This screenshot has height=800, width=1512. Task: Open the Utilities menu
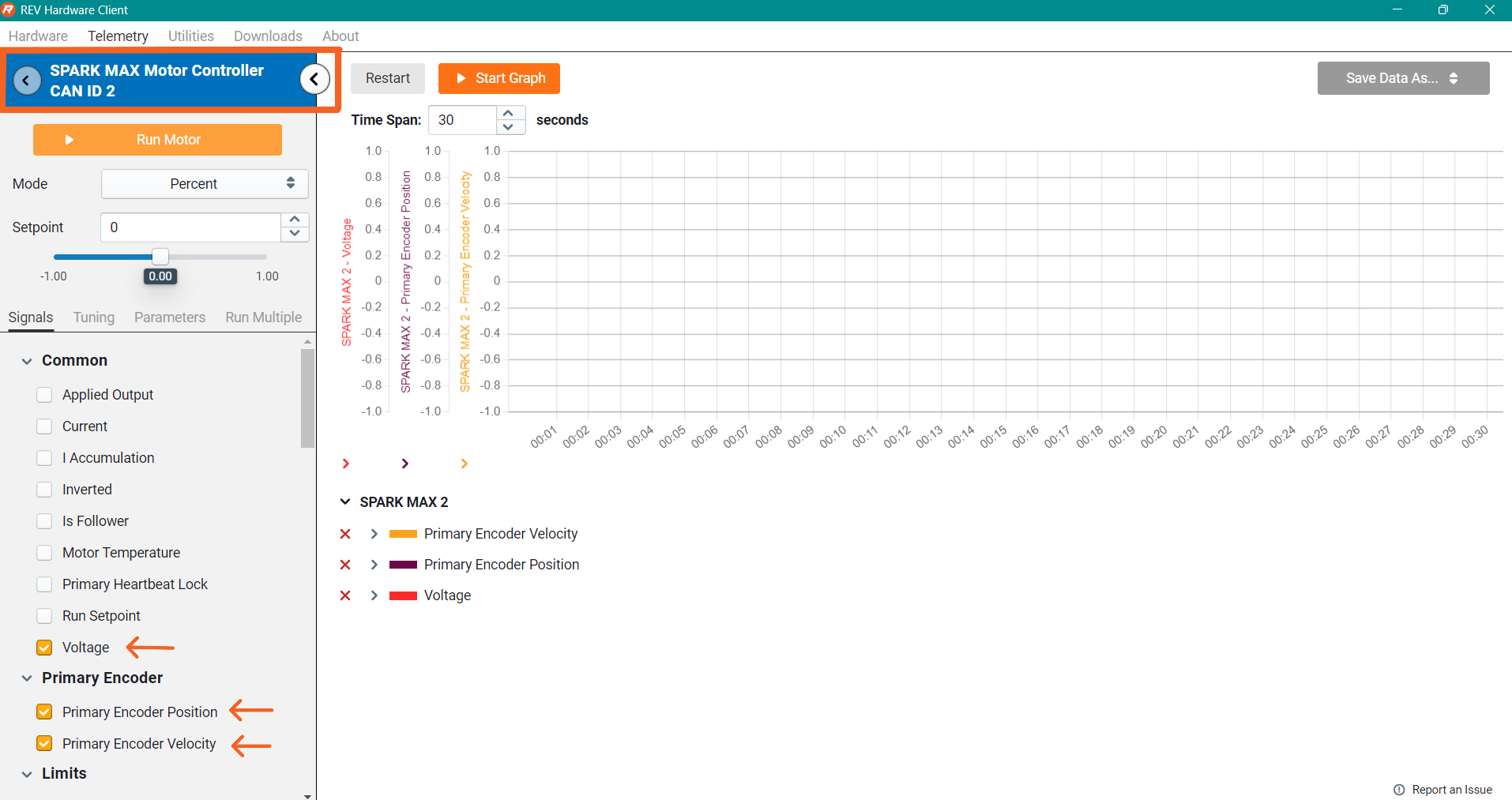pos(190,36)
